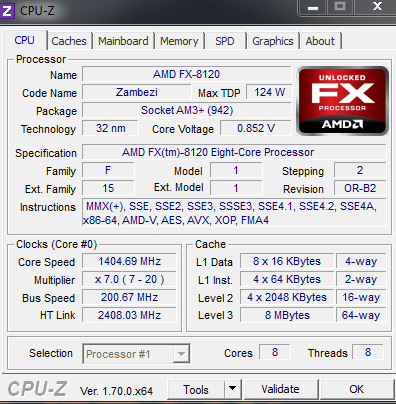The width and height of the screenshot is (396, 404).
Task: Click the Validate button
Action: pos(280,389)
